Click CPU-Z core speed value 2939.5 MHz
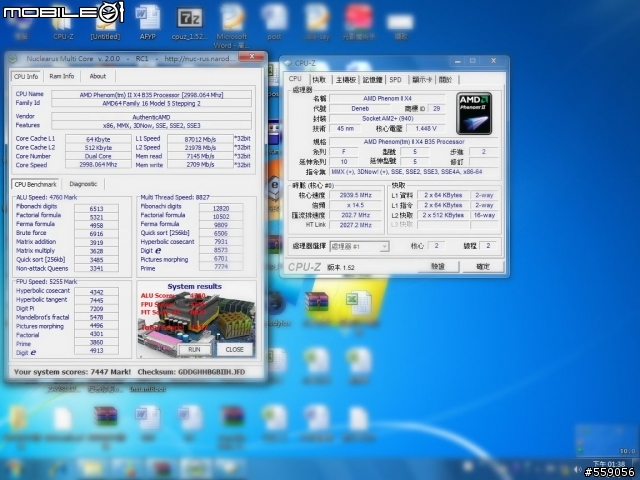Viewport: 640px width, 480px height. (x=356, y=195)
